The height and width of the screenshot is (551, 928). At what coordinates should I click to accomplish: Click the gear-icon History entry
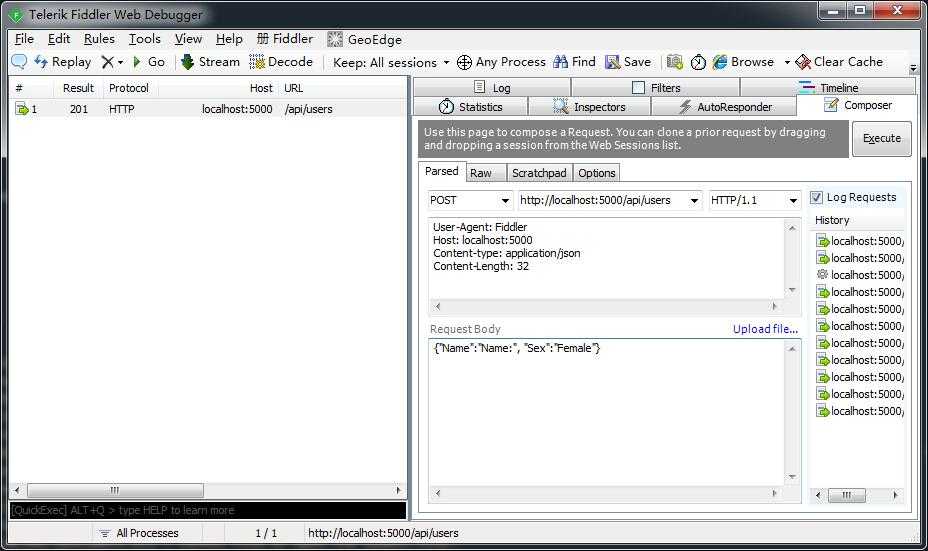click(860, 275)
